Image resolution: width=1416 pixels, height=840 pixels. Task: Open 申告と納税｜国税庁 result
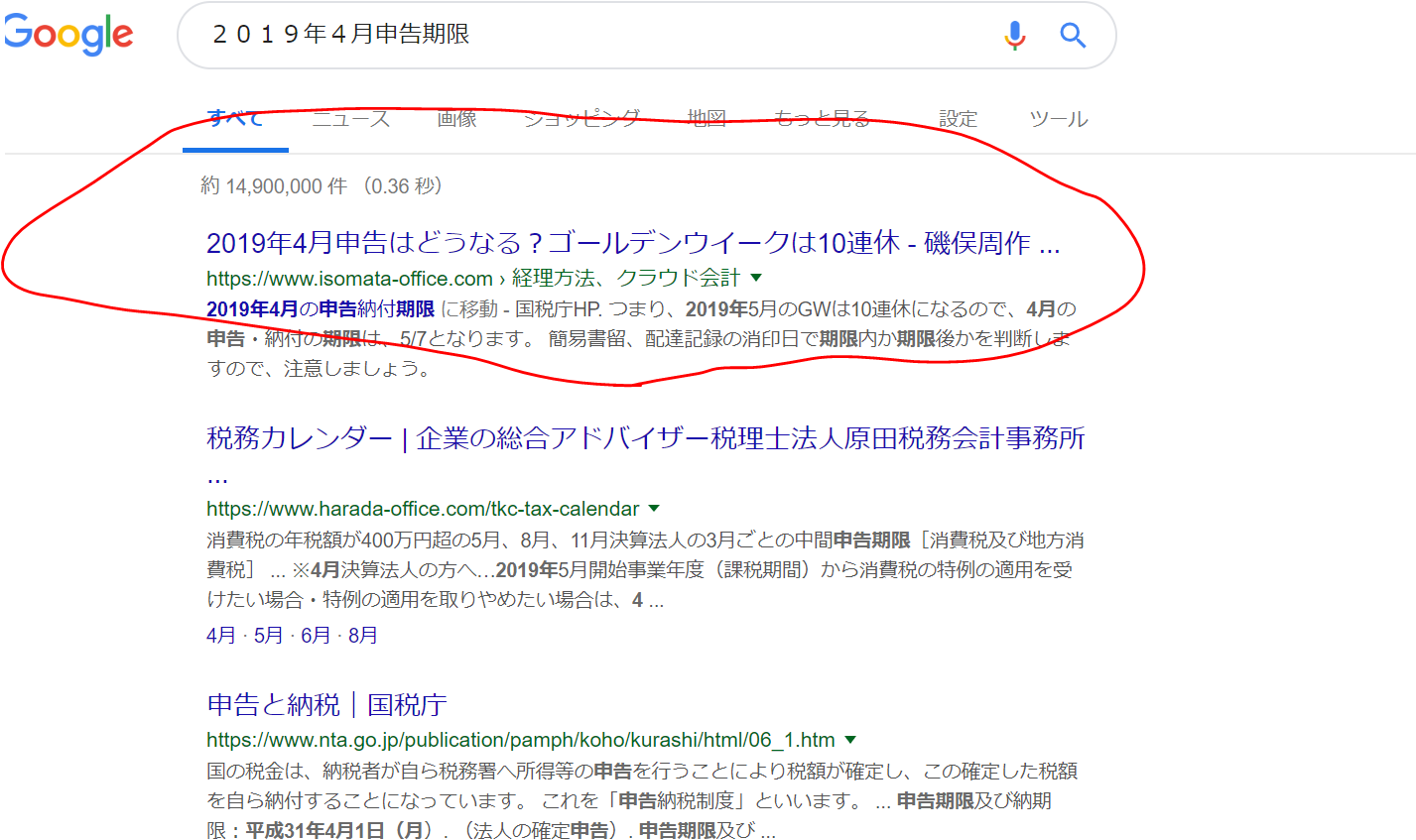[326, 705]
